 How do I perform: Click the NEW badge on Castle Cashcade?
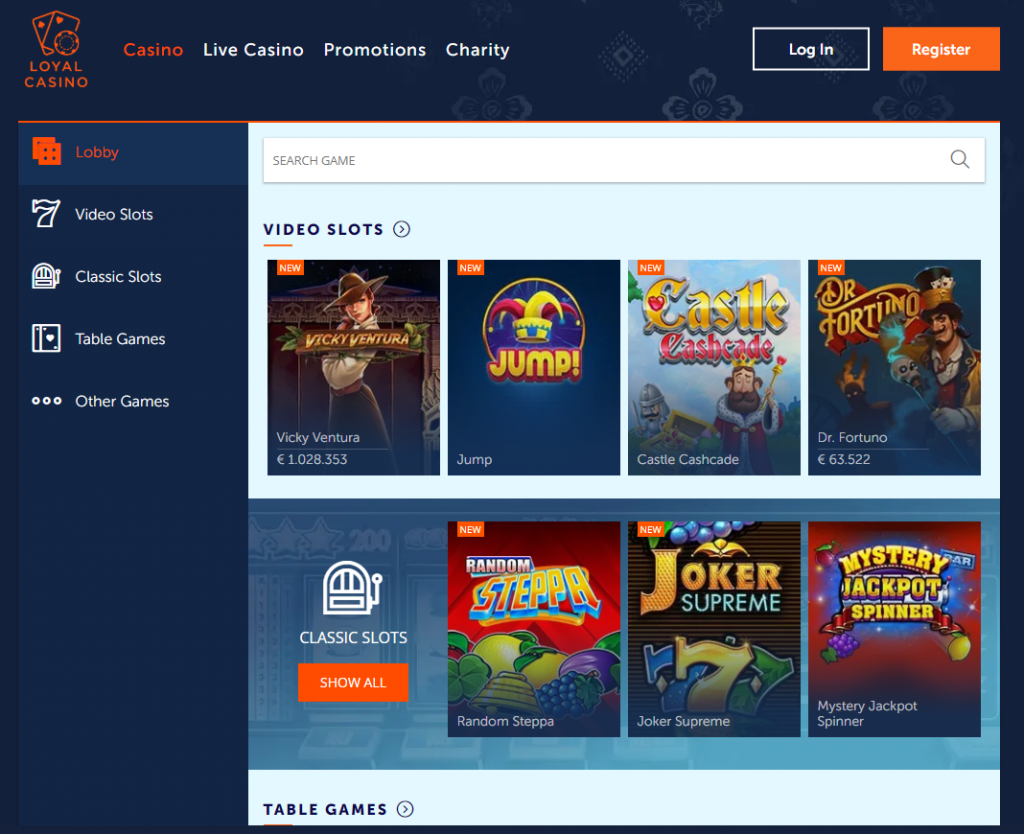(650, 268)
